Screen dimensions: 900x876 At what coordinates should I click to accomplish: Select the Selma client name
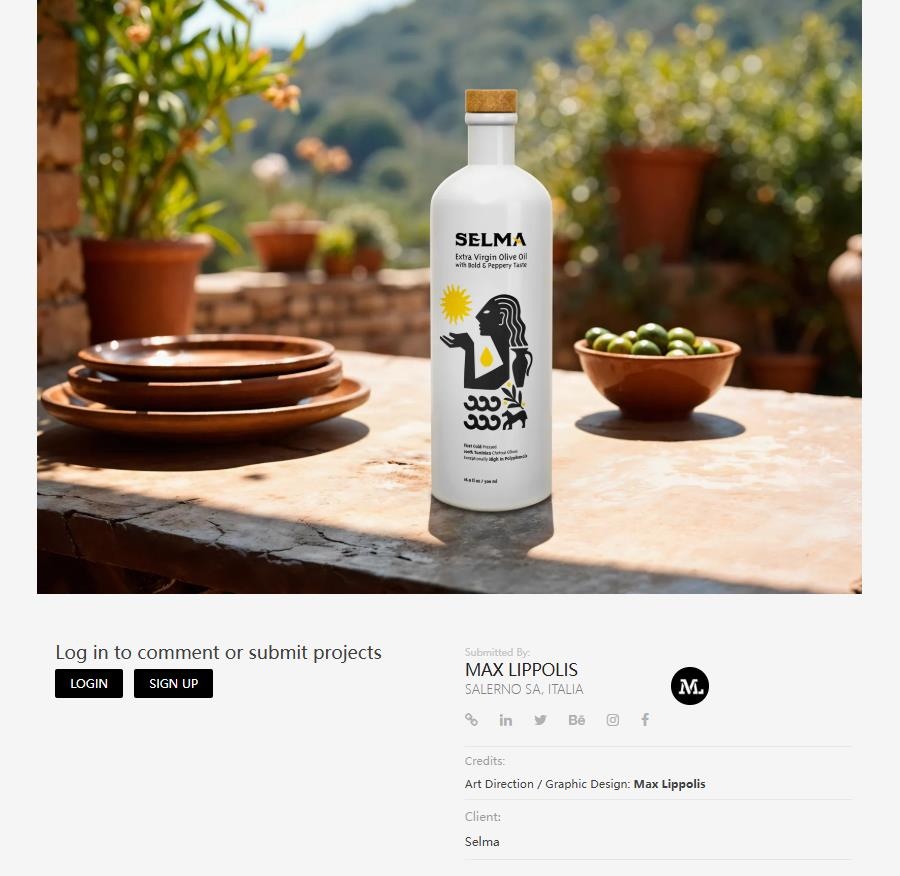pyautogui.click(x=482, y=842)
